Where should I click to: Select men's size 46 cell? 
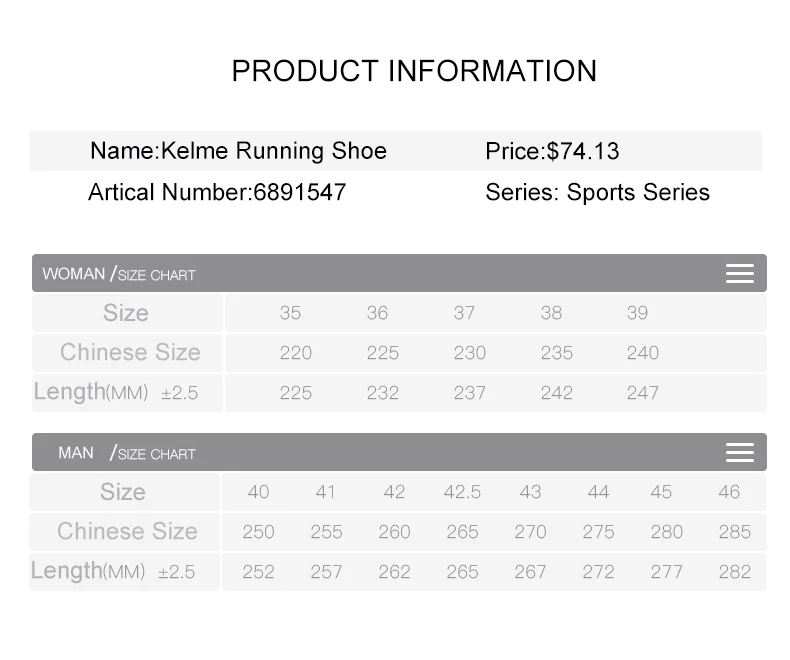tap(729, 492)
